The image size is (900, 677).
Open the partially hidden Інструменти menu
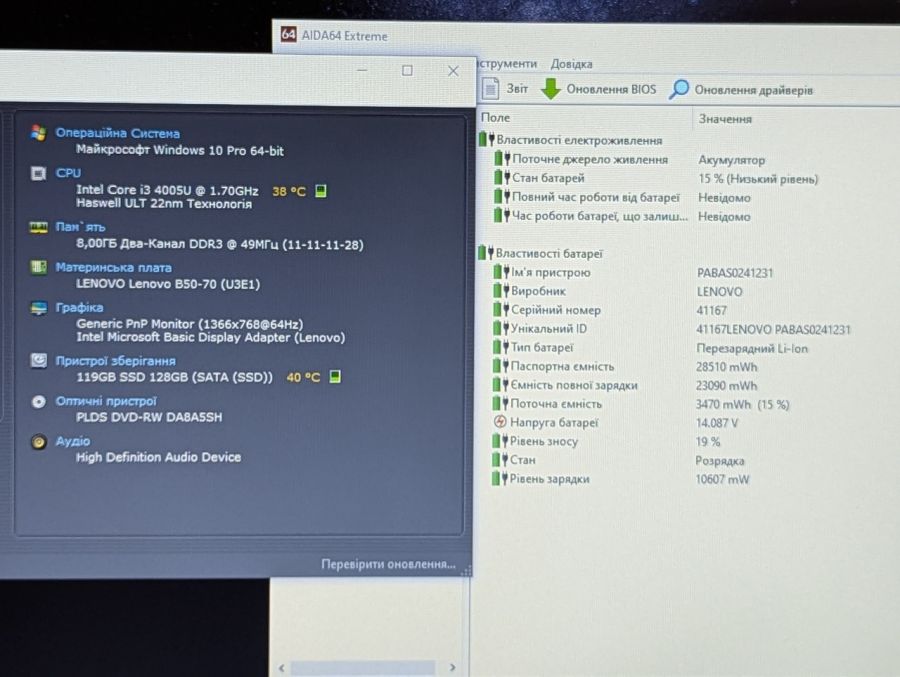coord(507,64)
